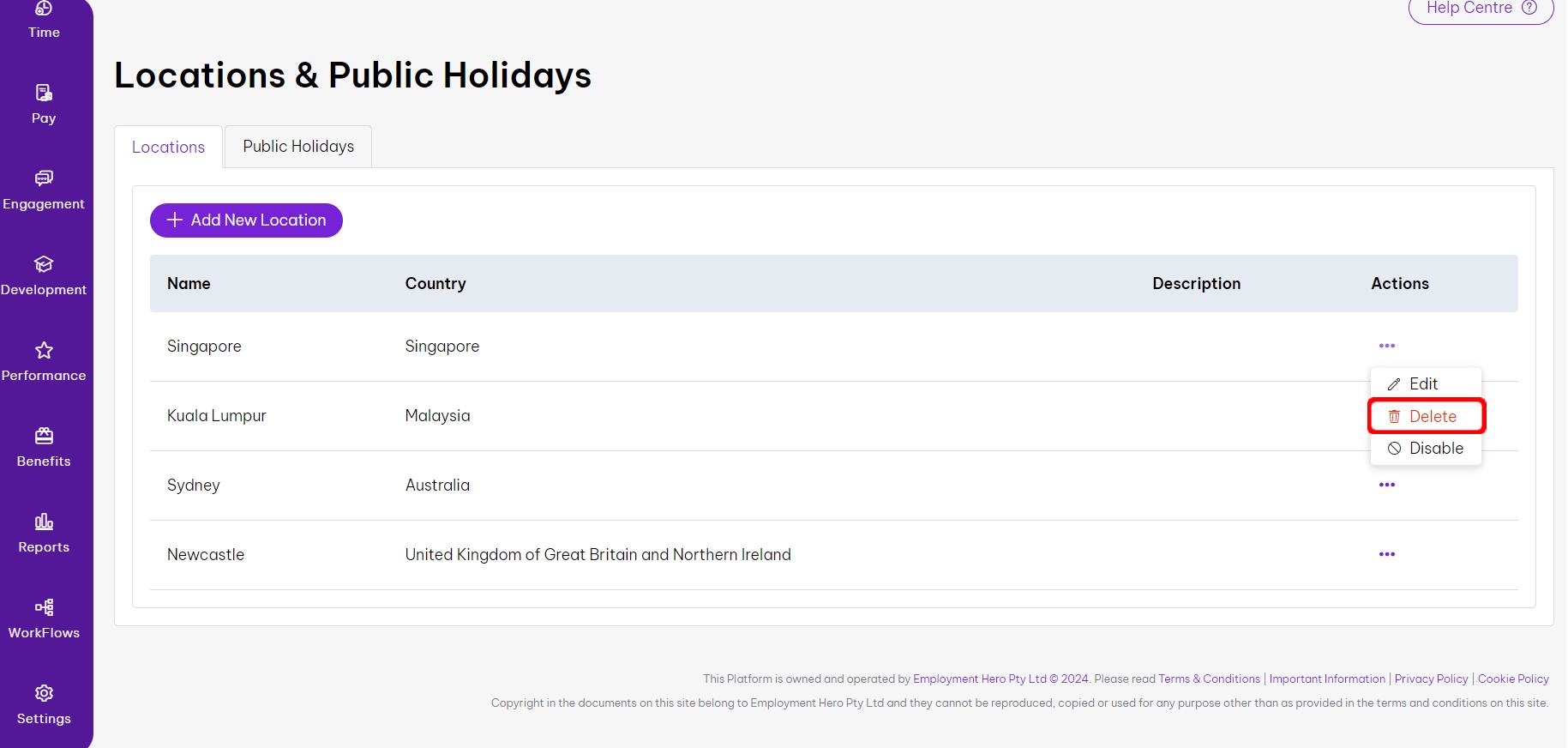The image size is (1568, 748).
Task: Follow the Privacy Policy link
Action: (1431, 679)
